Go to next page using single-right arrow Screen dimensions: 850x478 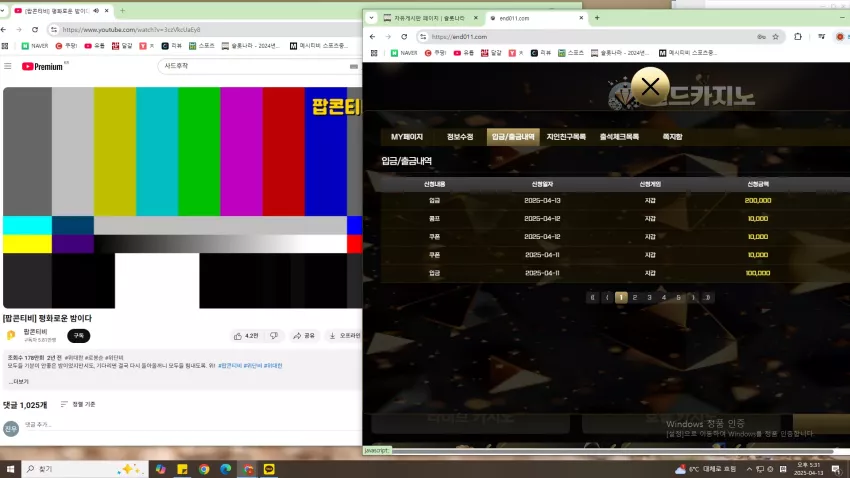pos(693,298)
